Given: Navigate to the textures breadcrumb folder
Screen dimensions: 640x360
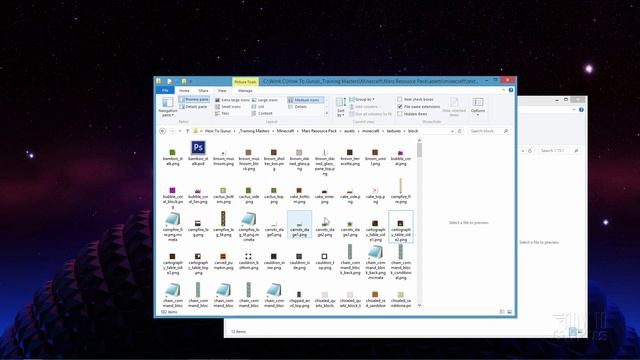Looking at the screenshot, I should (393, 131).
